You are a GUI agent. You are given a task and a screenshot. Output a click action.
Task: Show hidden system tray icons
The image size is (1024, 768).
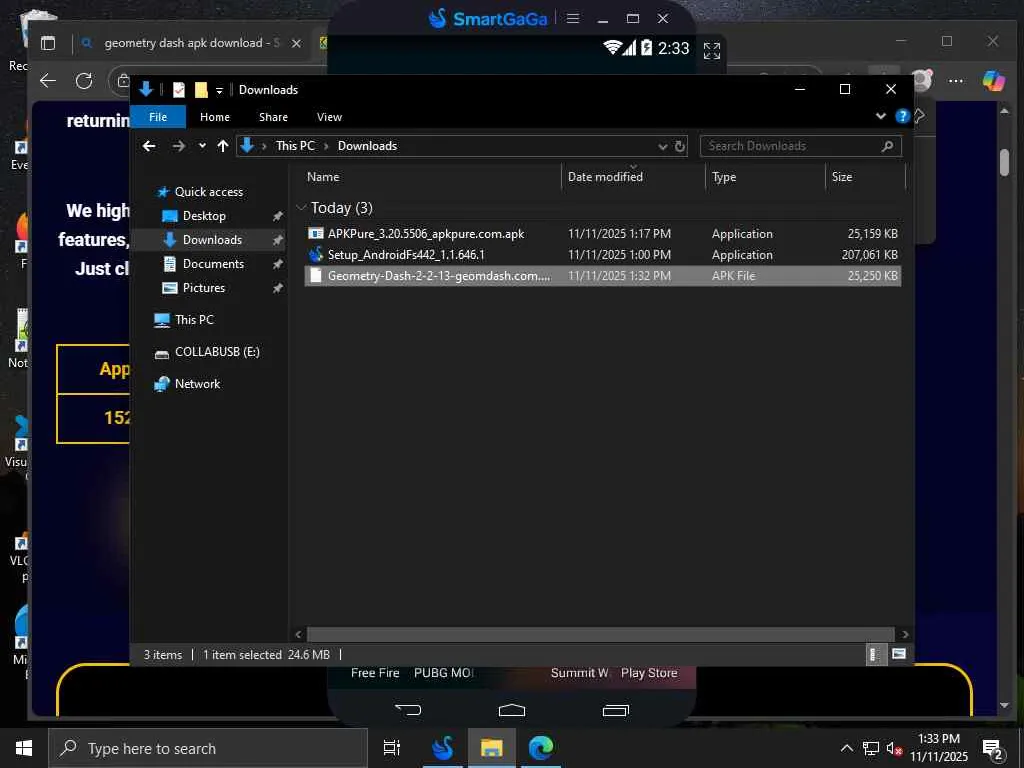coord(846,748)
